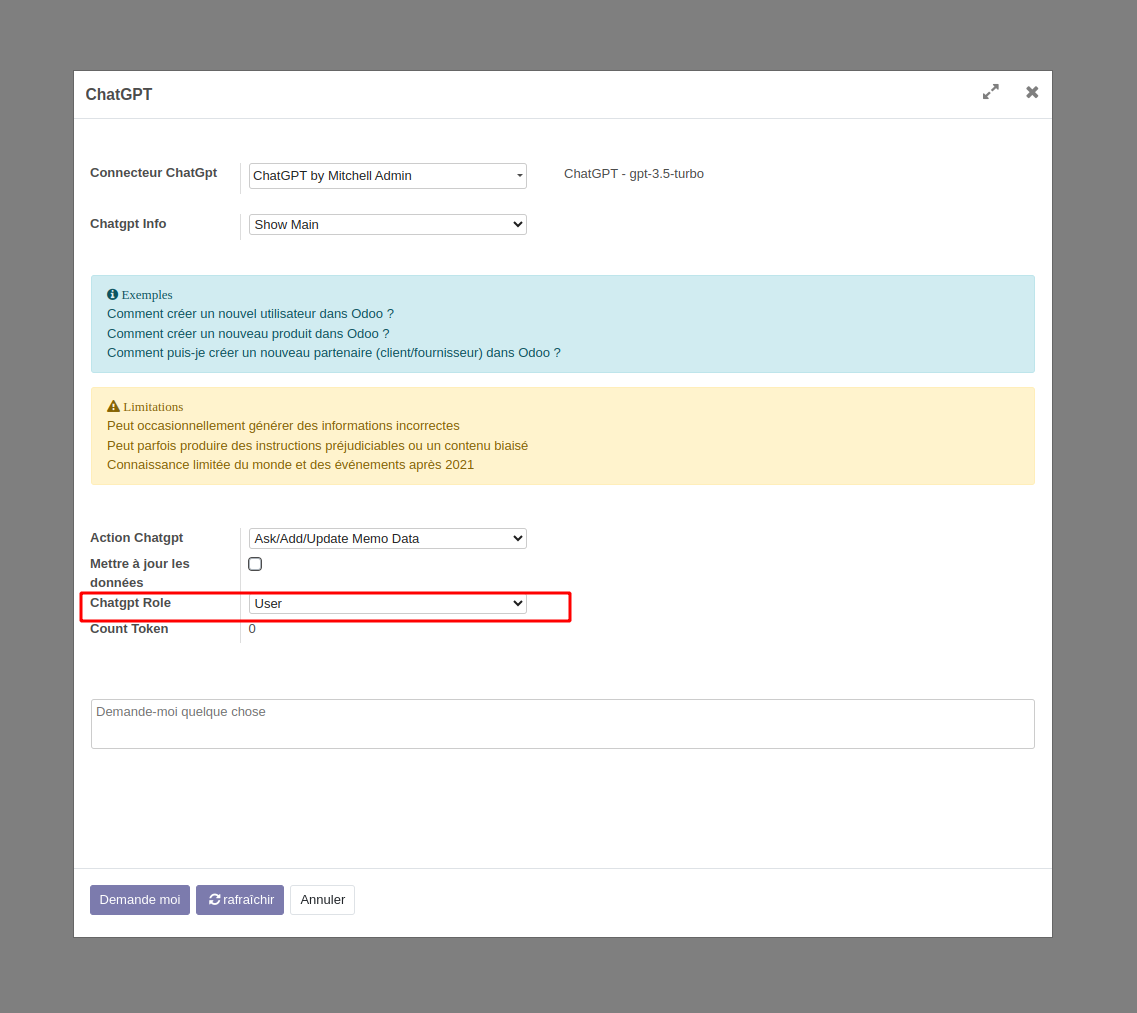Click the Count Token value 0
This screenshot has width=1137, height=1013.
[252, 629]
